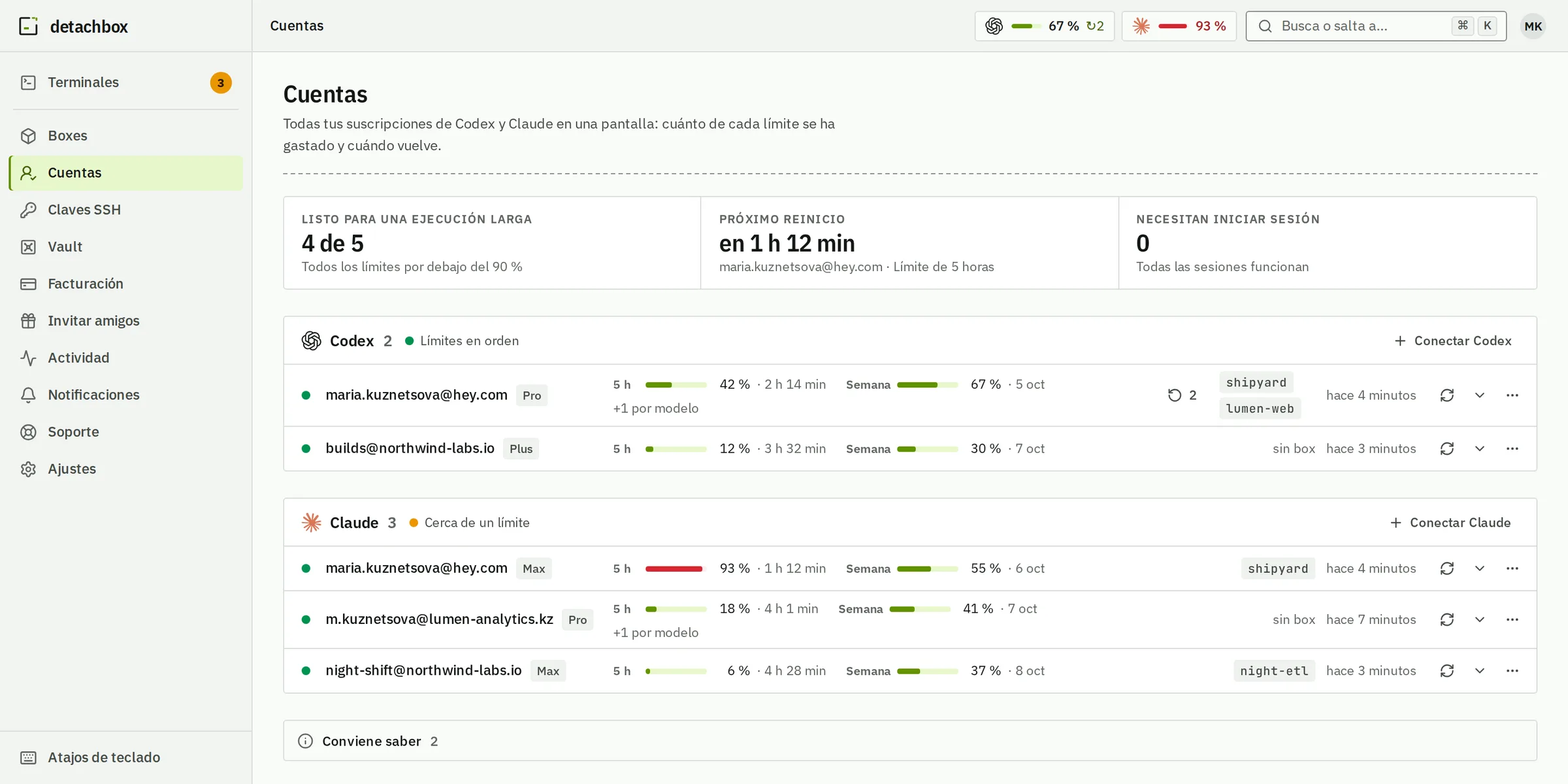Click the detachbox logo icon
This screenshot has height=784, width=1568.
(28, 26)
